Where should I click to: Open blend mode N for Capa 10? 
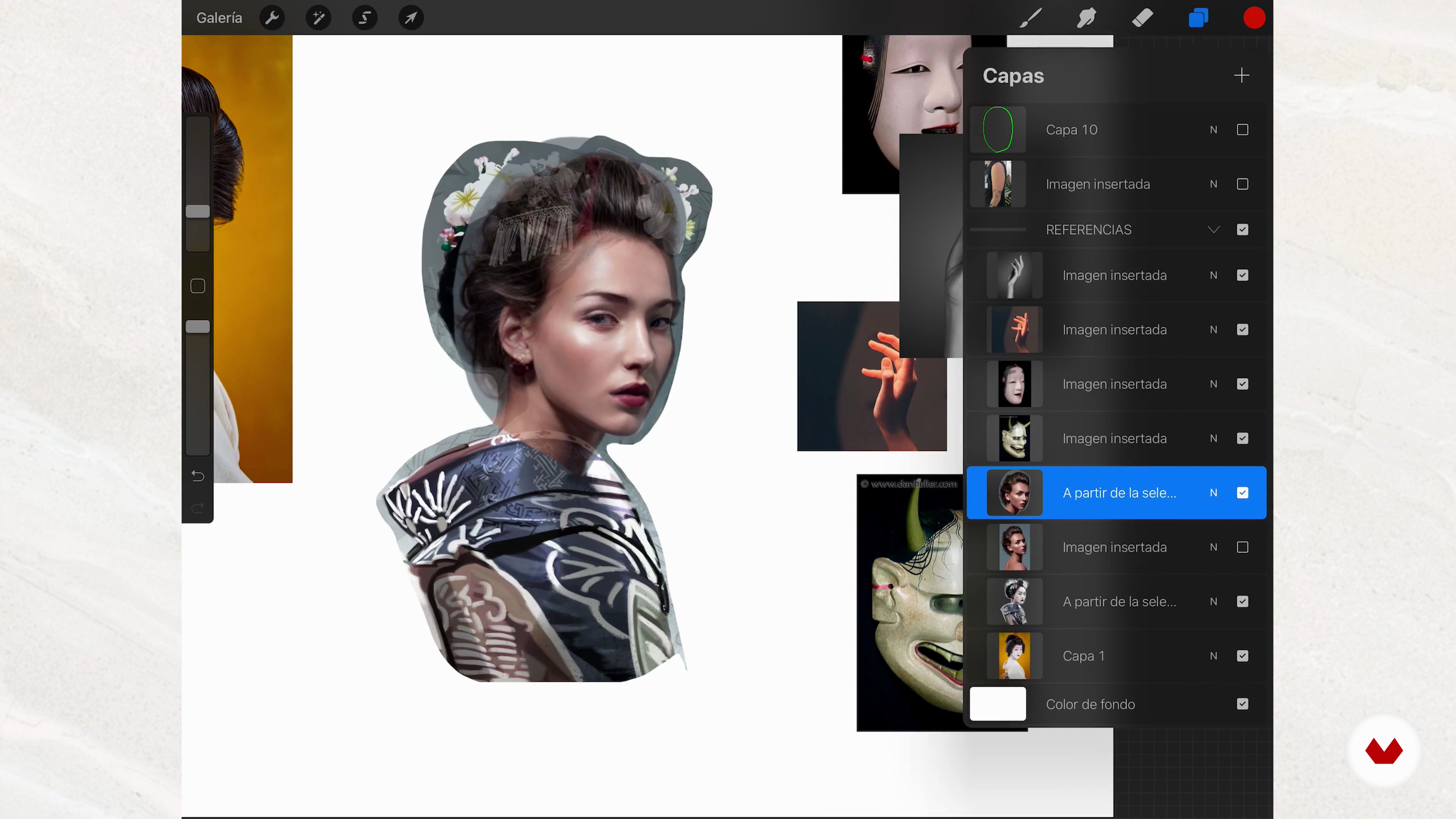point(1213,130)
